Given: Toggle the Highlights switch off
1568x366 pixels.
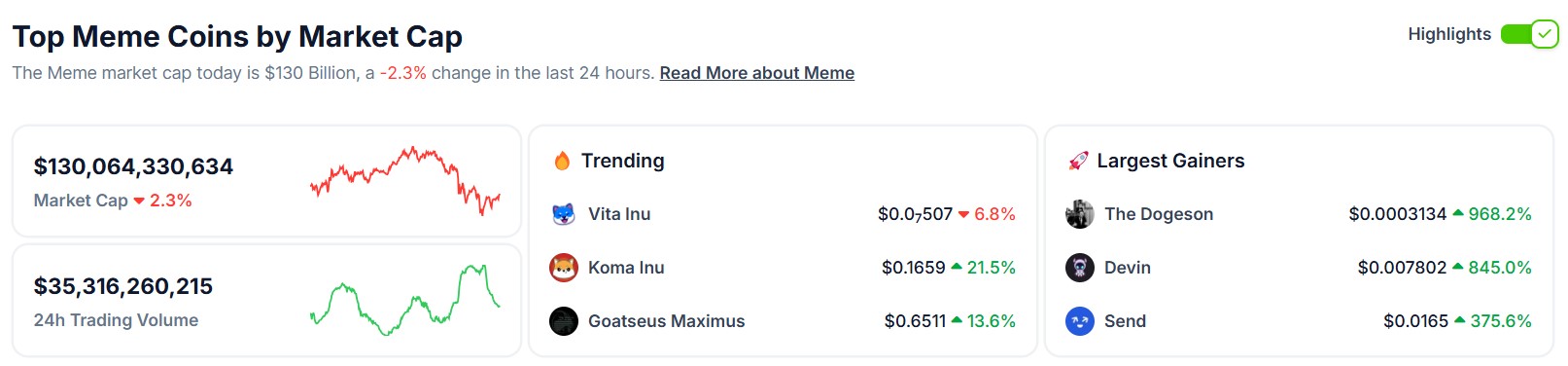Looking at the screenshot, I should click(x=1529, y=34).
